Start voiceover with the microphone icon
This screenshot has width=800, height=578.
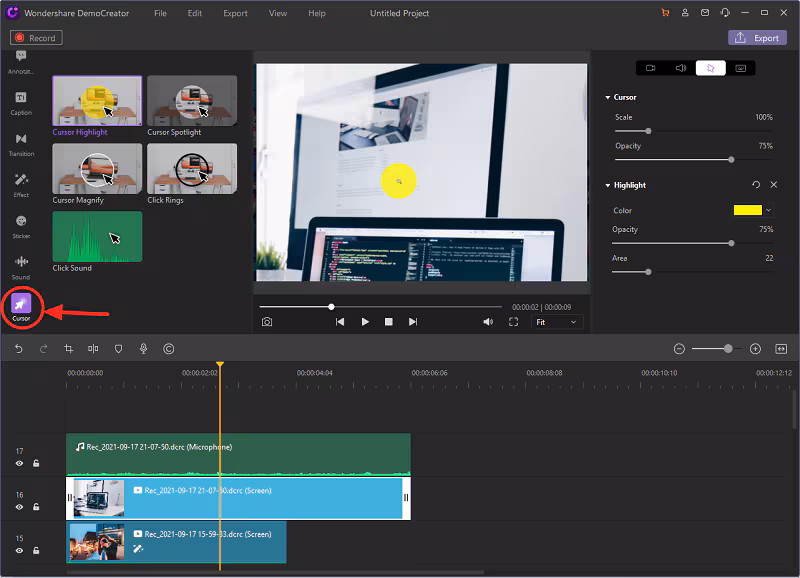point(143,349)
